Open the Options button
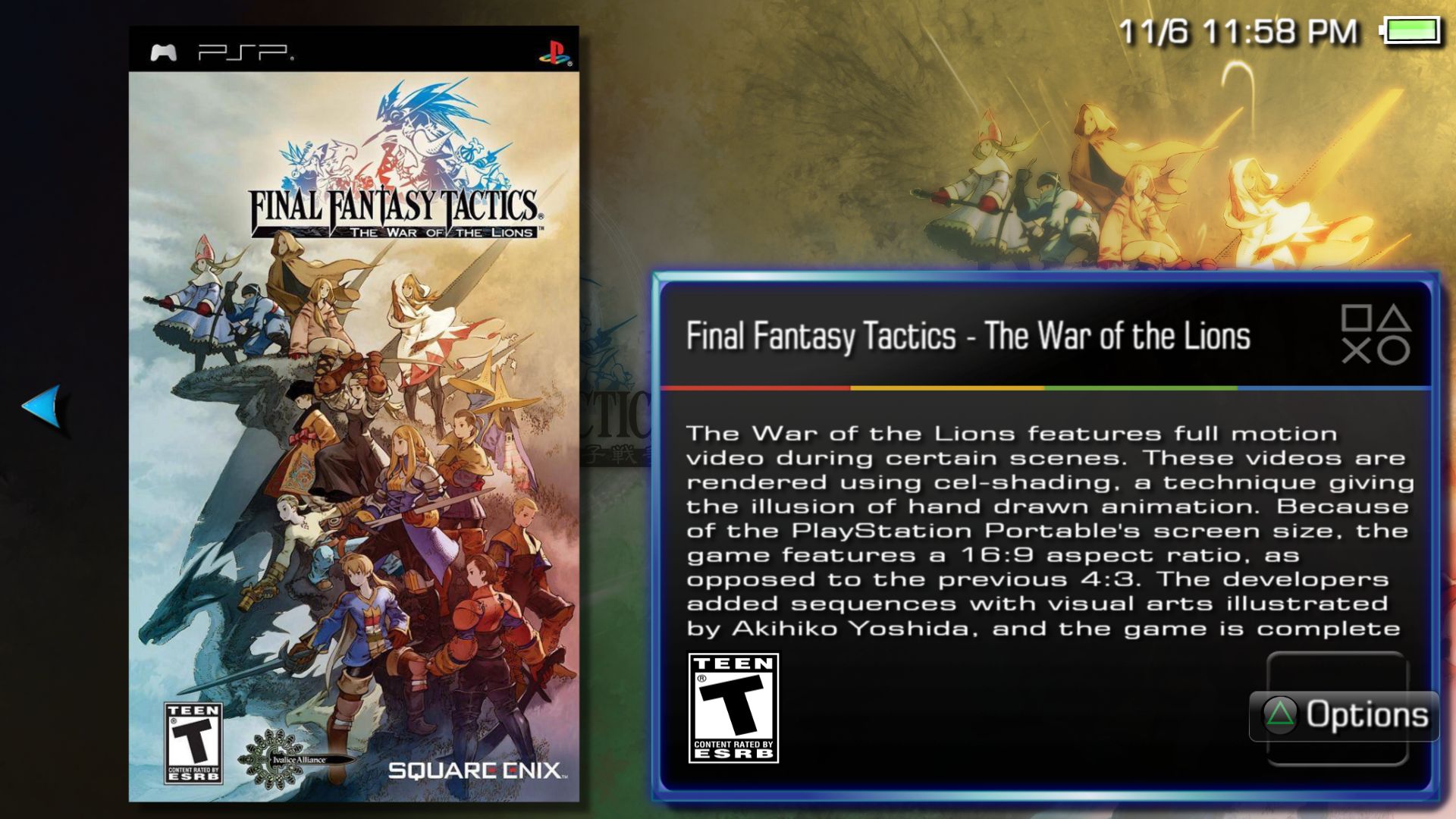Image resolution: width=1456 pixels, height=819 pixels. 1344,715
